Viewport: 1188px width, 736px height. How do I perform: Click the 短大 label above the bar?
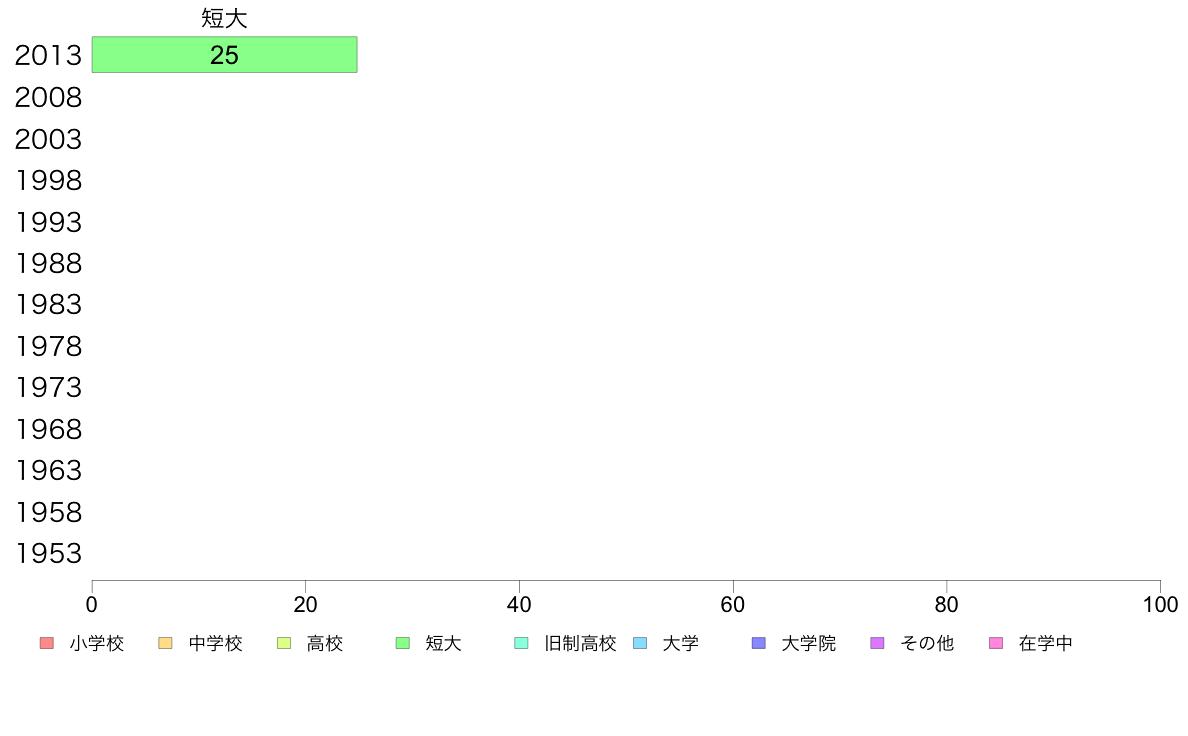224,18
